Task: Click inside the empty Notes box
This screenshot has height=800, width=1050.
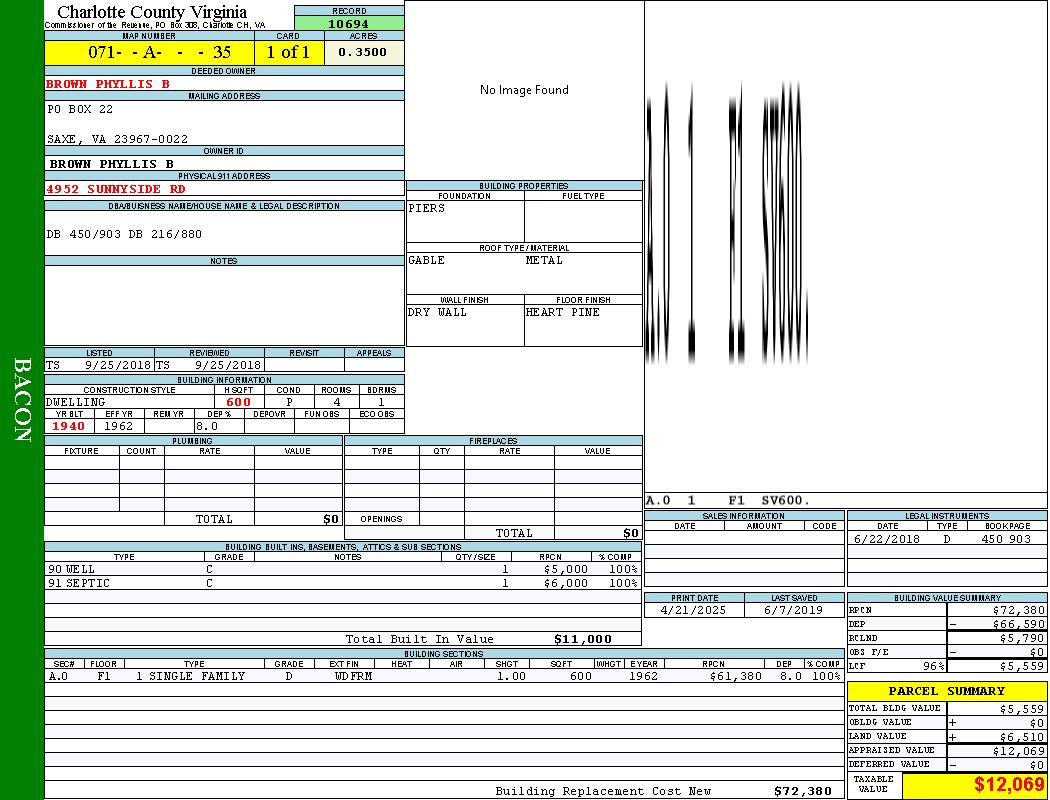Action: point(224,305)
